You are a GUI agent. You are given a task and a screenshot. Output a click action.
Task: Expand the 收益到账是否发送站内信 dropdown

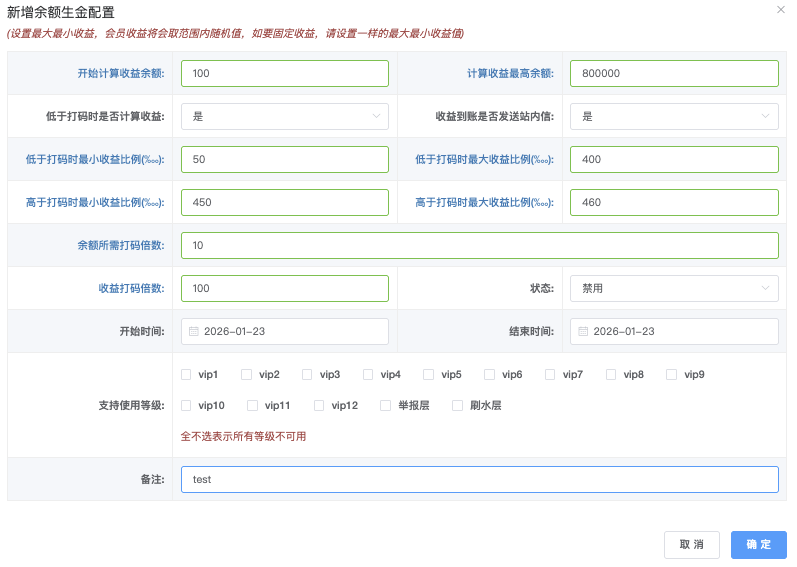pyautogui.click(x=673, y=116)
